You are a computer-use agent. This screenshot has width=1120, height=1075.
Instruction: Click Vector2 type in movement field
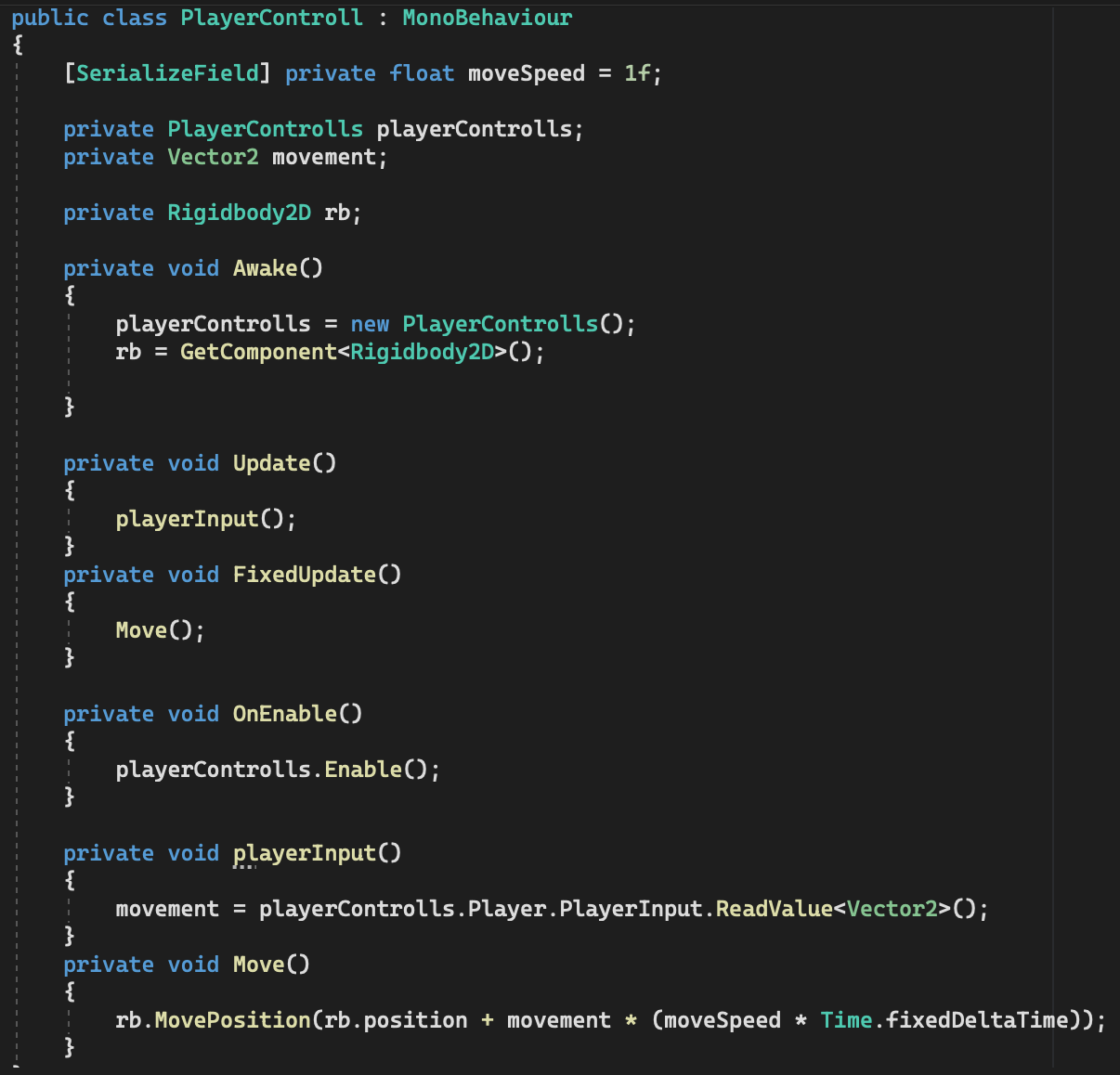[x=214, y=157]
